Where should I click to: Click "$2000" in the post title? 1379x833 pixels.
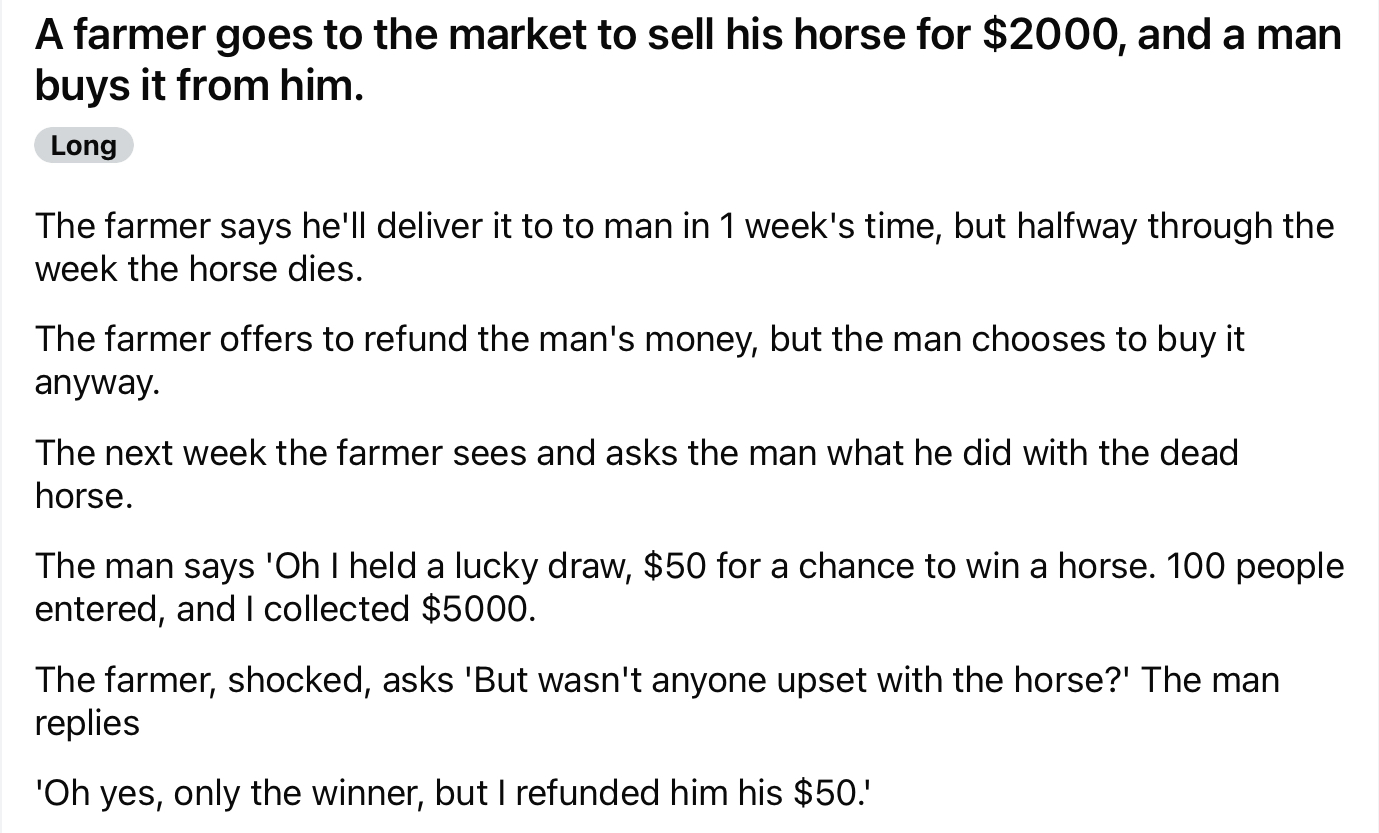[x=1051, y=36]
